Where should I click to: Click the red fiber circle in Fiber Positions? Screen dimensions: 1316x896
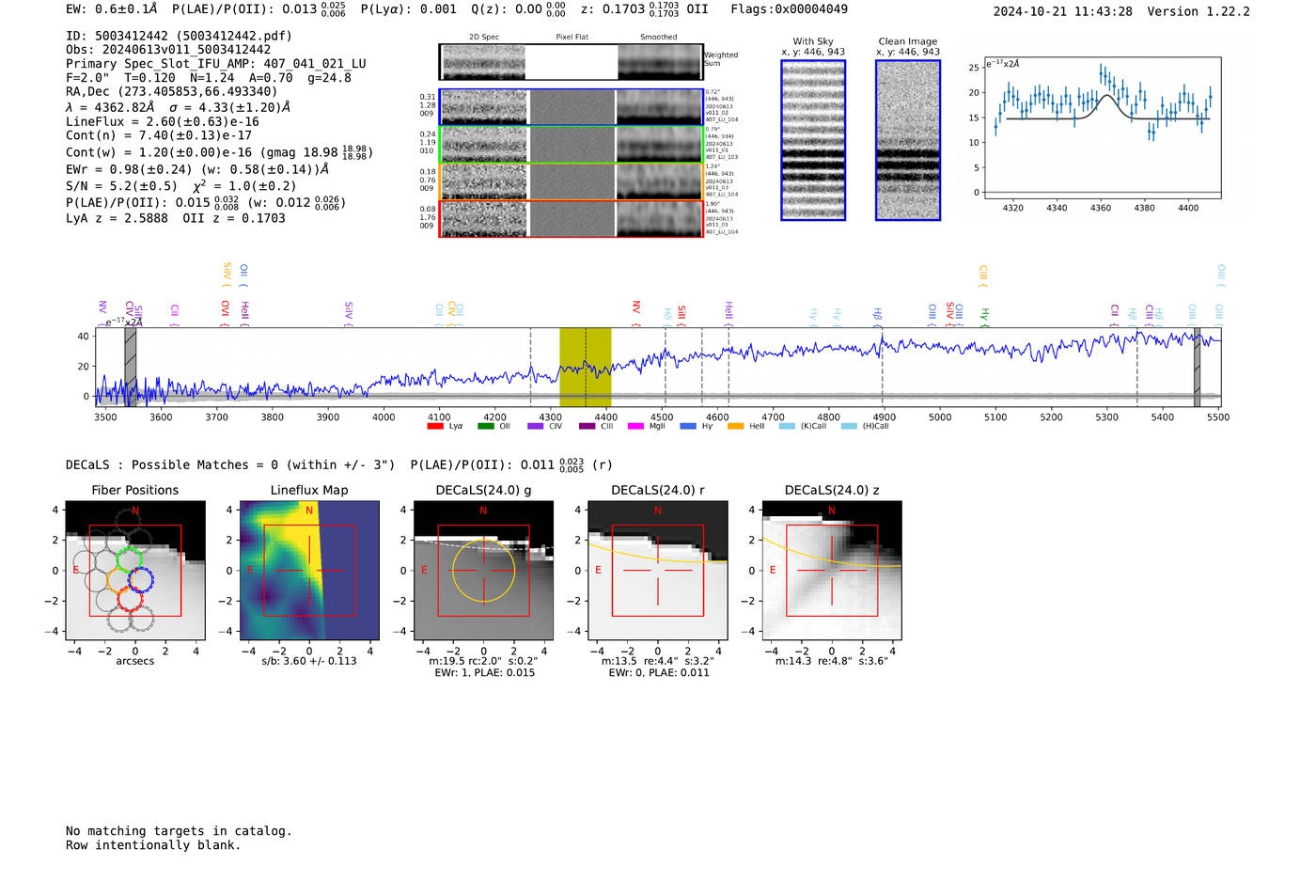point(130,598)
